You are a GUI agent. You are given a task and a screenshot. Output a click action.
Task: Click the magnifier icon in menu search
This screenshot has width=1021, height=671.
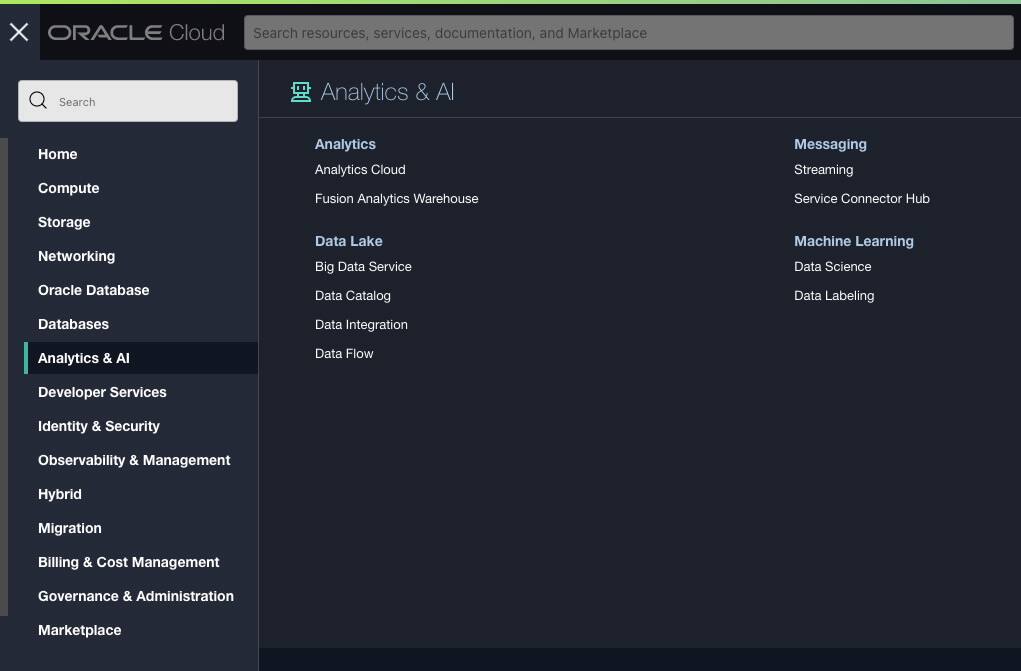tap(38, 100)
